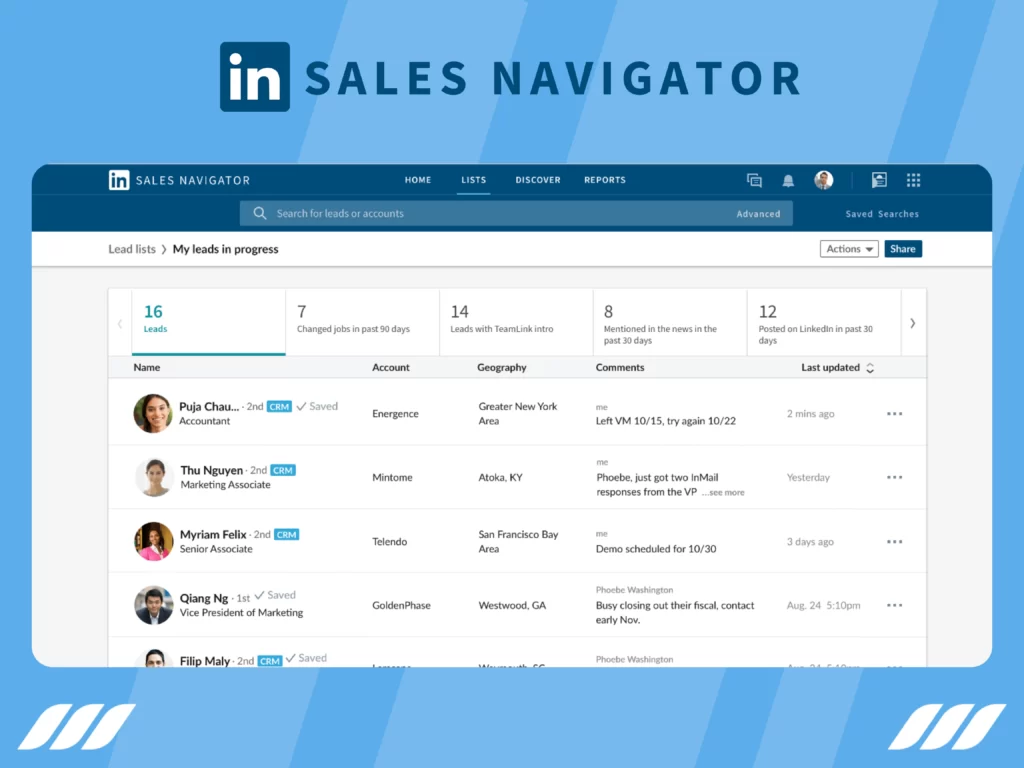Open more options for Myriam Felix row
Viewport: 1024px width, 768px height.
(x=895, y=541)
